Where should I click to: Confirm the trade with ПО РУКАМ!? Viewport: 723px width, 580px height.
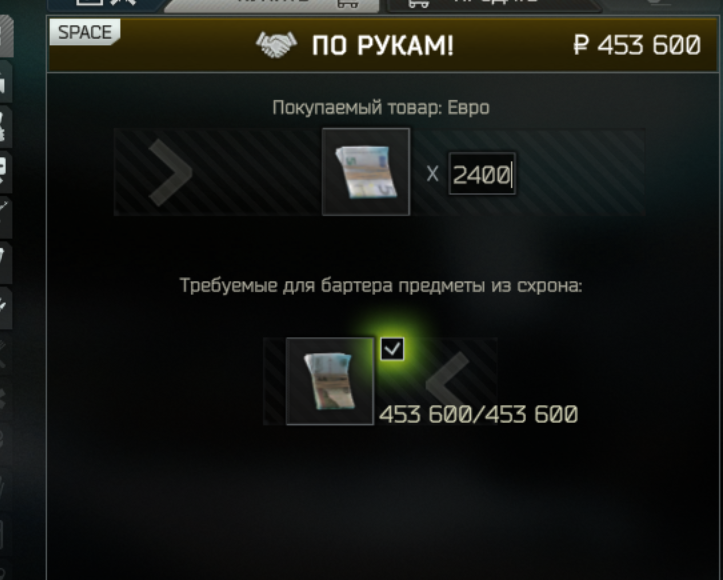click(x=382, y=46)
